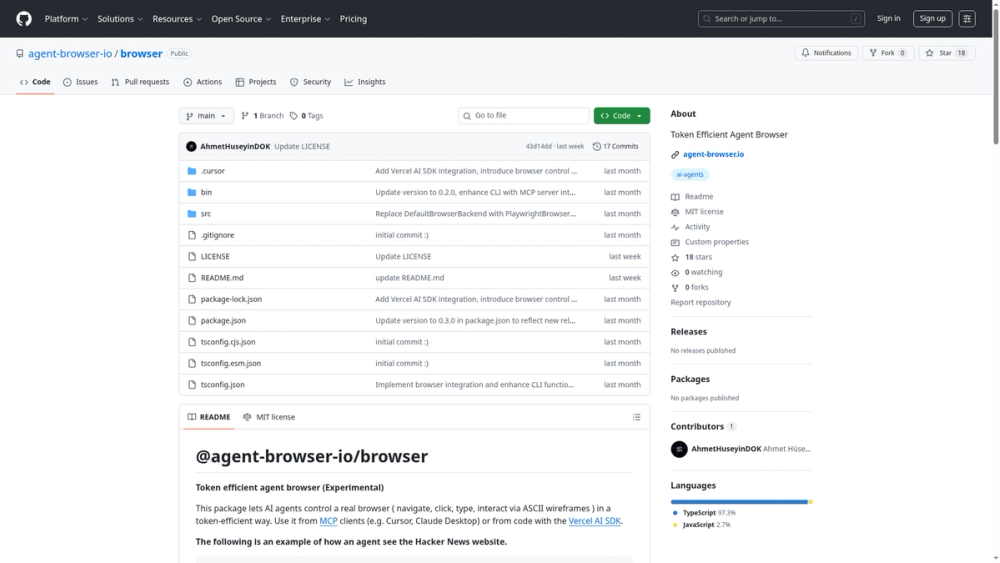Screen dimensions: 1000x563
Task: Open the Vercel AI SDK link in README
Action: pos(594,521)
